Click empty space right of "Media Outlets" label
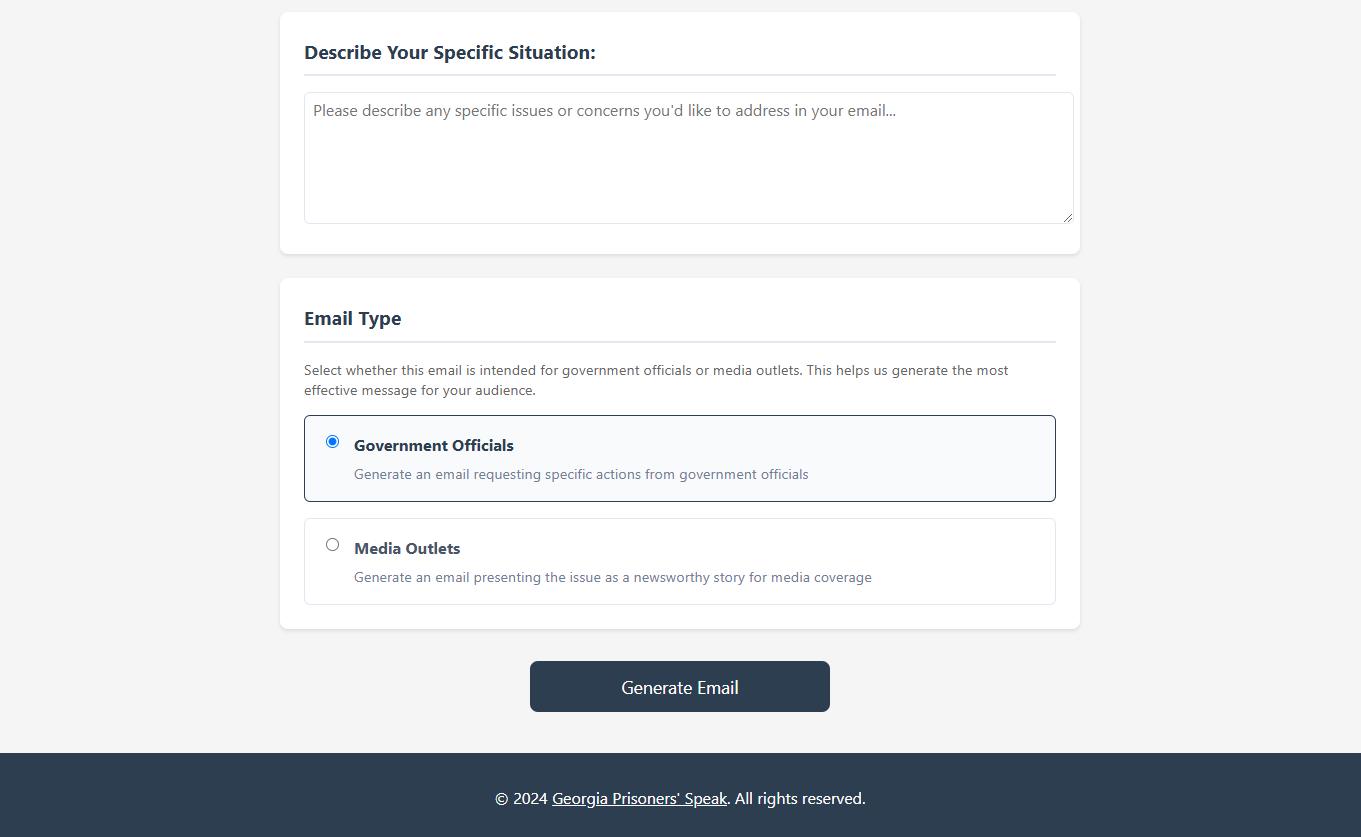 click(750, 549)
